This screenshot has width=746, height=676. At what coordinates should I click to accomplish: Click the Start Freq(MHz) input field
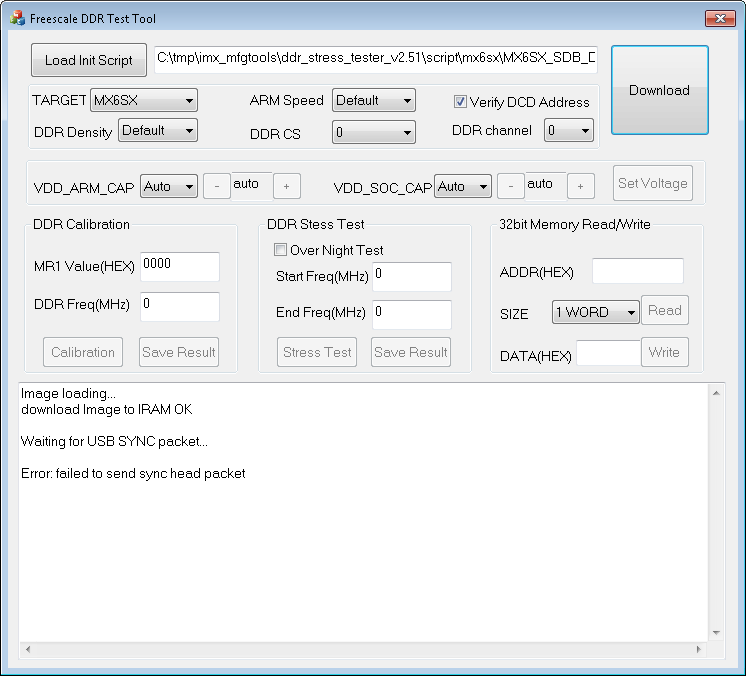412,276
